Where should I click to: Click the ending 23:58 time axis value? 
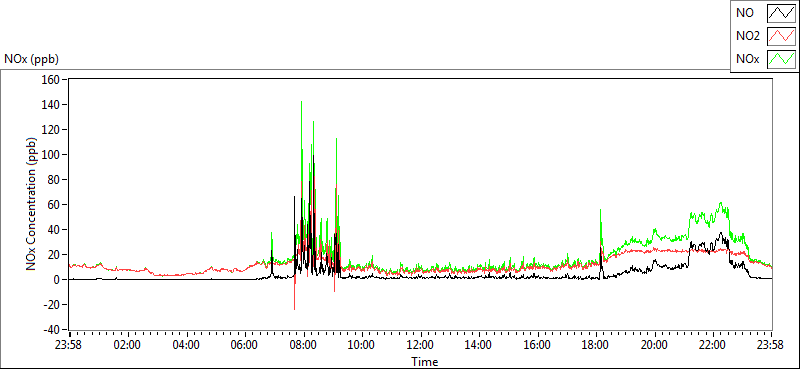tap(771, 344)
